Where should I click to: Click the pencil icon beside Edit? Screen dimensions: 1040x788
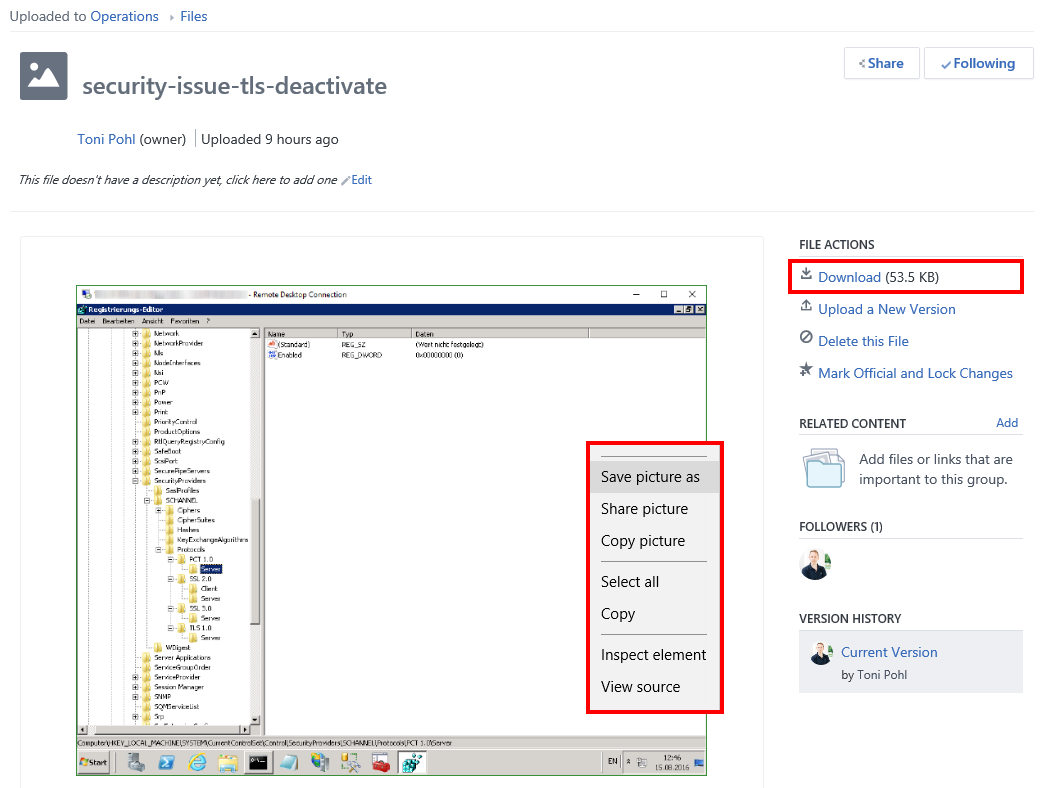(346, 181)
